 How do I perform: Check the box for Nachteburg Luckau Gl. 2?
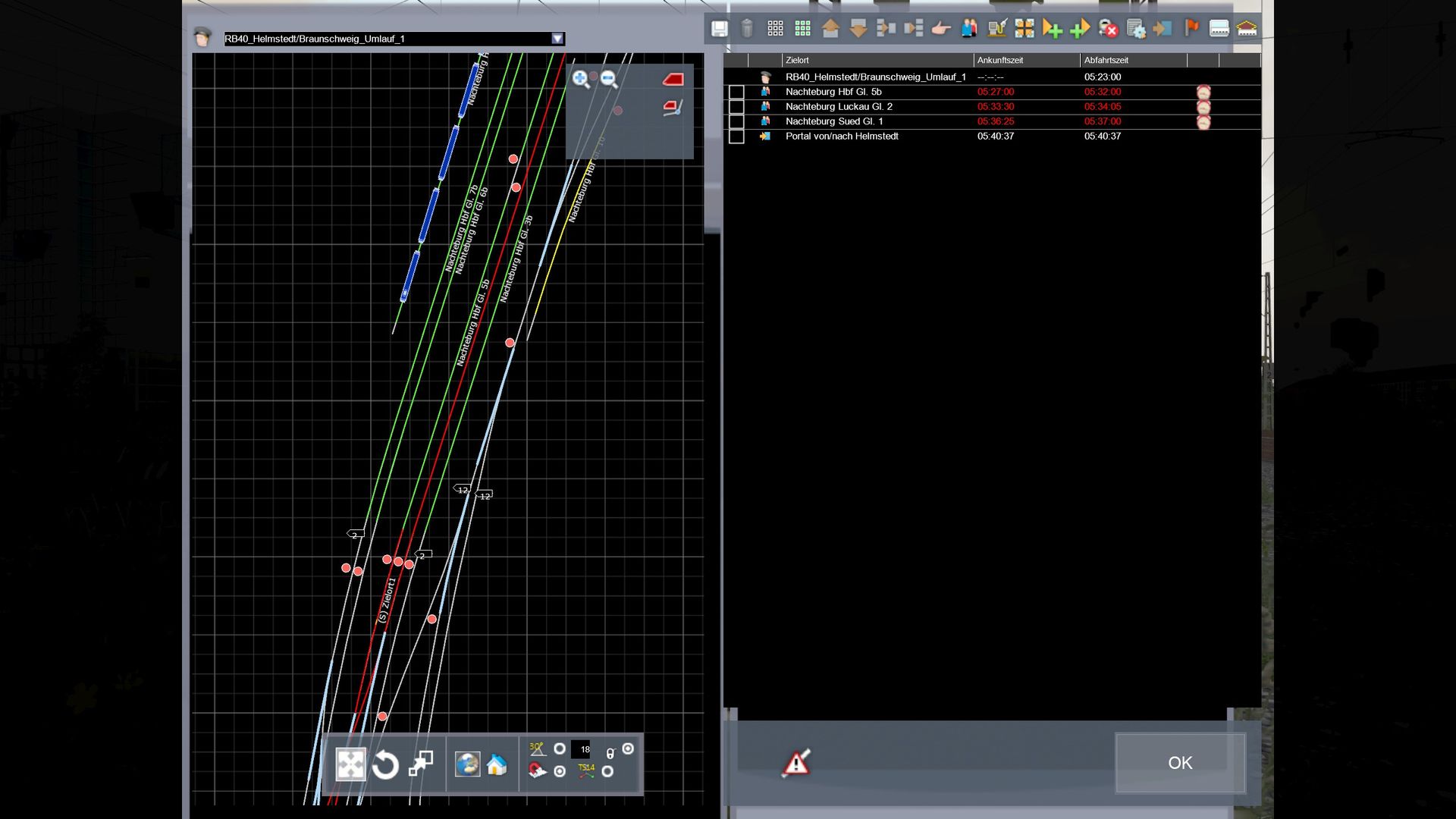click(736, 107)
